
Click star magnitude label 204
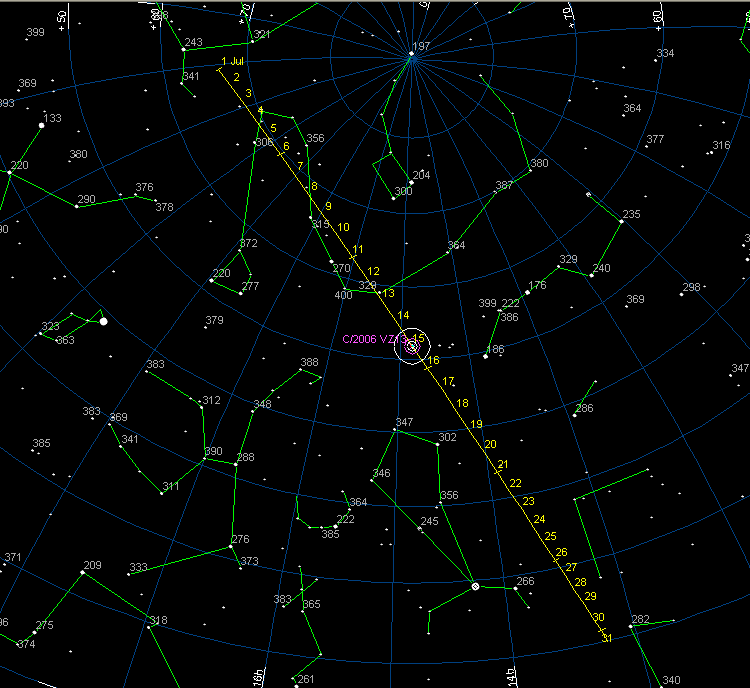421,175
